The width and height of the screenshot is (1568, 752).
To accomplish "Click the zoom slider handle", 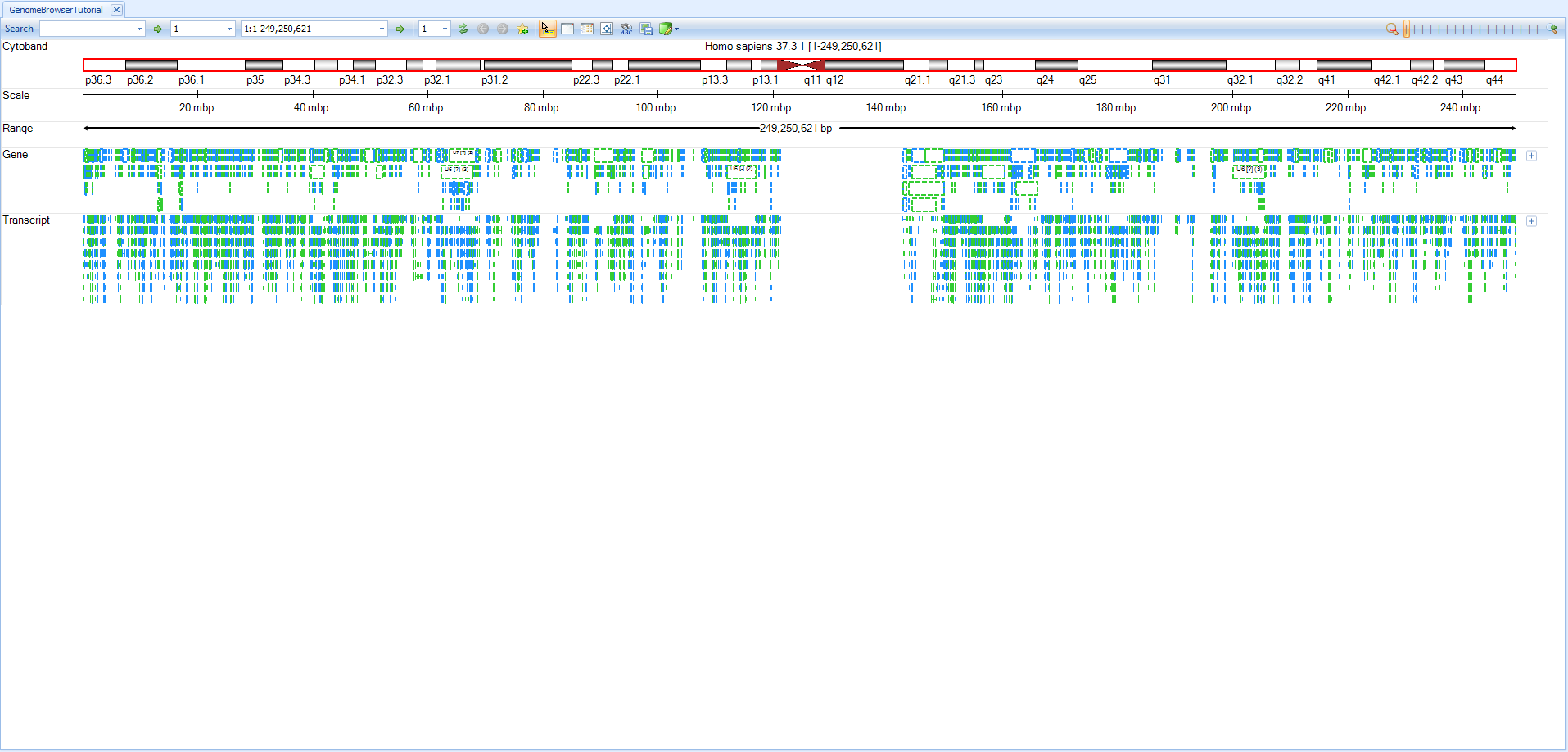I will [x=1407, y=29].
